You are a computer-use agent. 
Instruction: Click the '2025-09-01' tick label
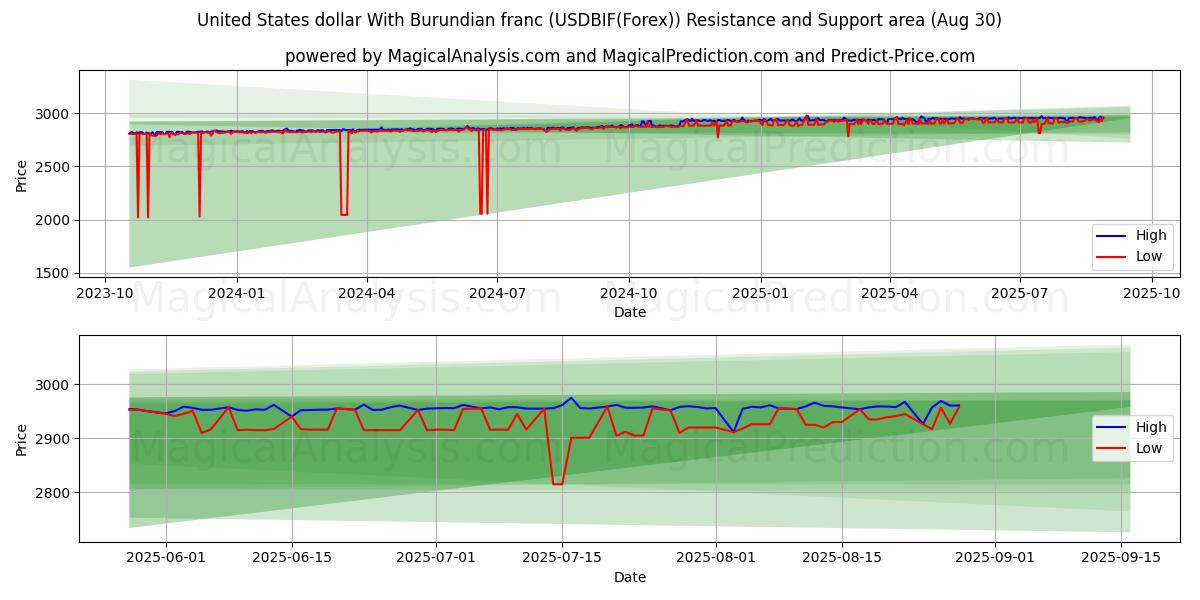(995, 558)
